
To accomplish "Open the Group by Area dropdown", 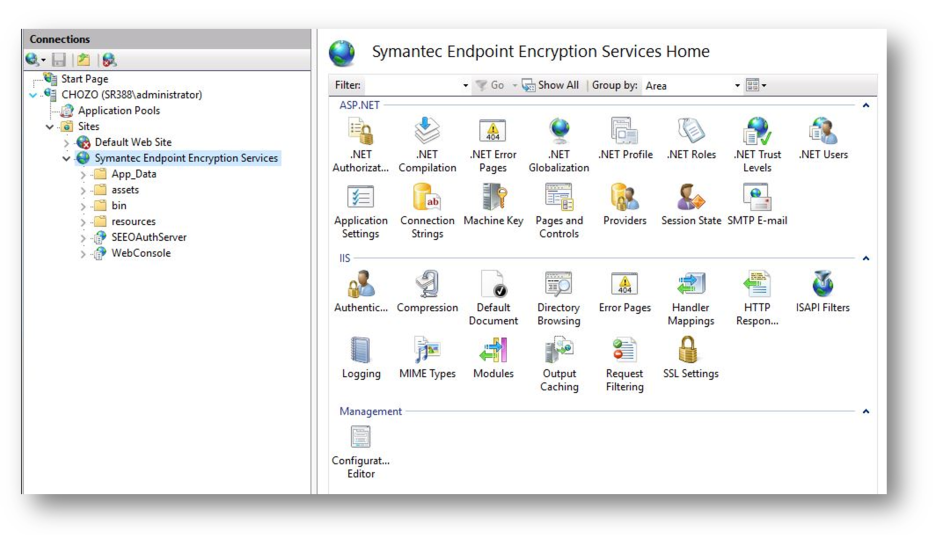I will [738, 86].
